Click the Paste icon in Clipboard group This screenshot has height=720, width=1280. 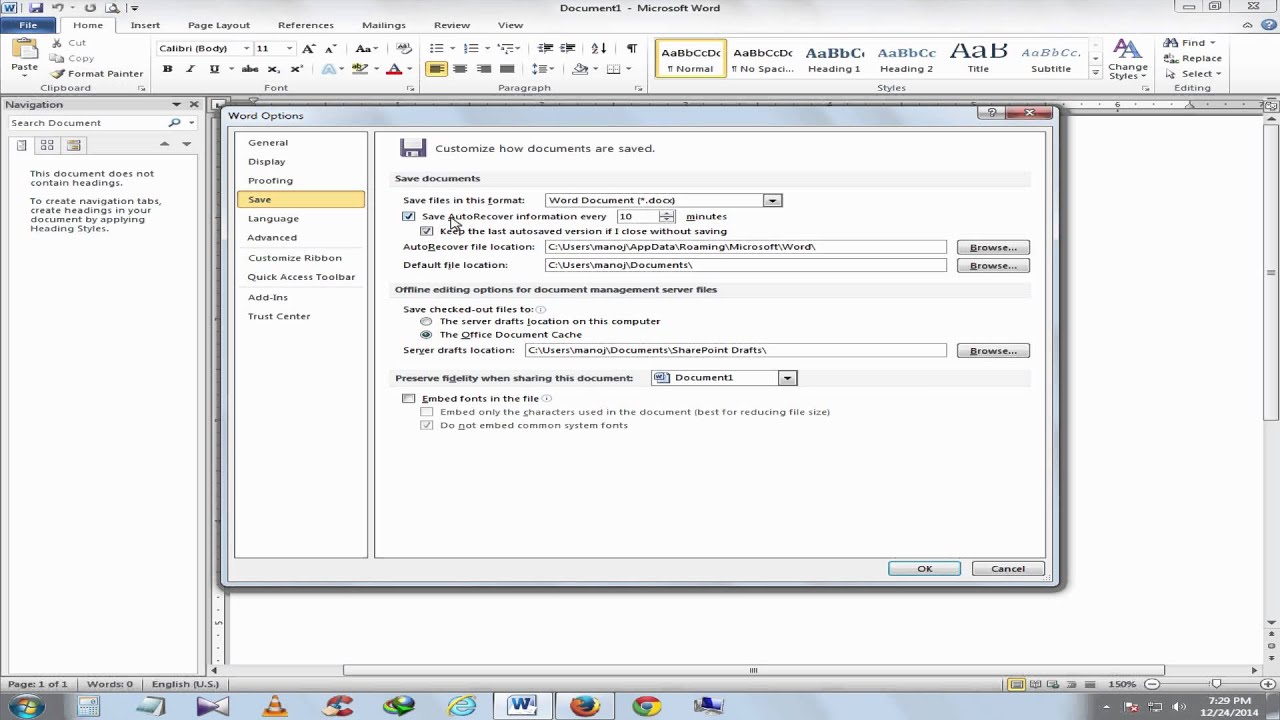tap(24, 50)
